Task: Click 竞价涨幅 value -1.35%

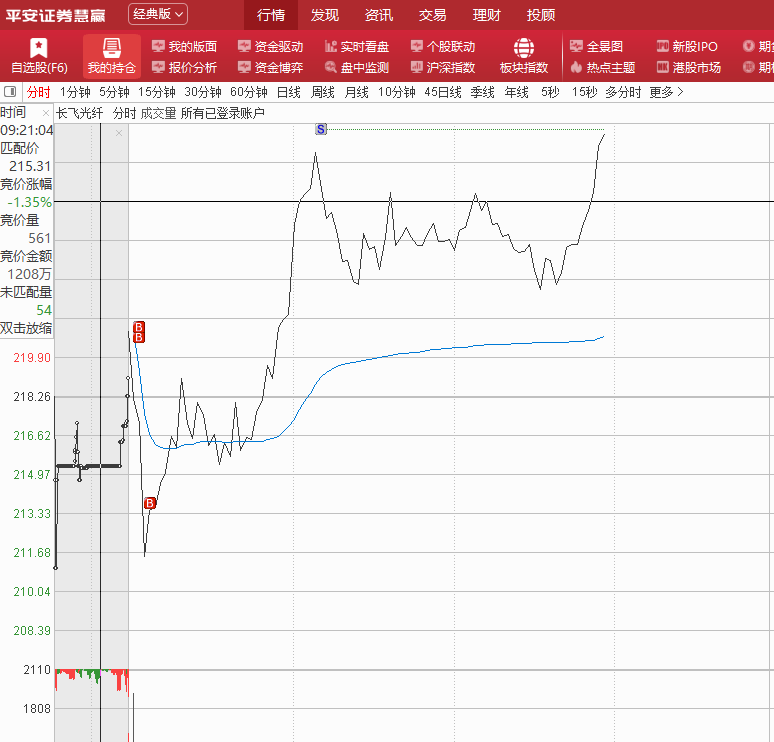Action: pyautogui.click(x=29, y=202)
